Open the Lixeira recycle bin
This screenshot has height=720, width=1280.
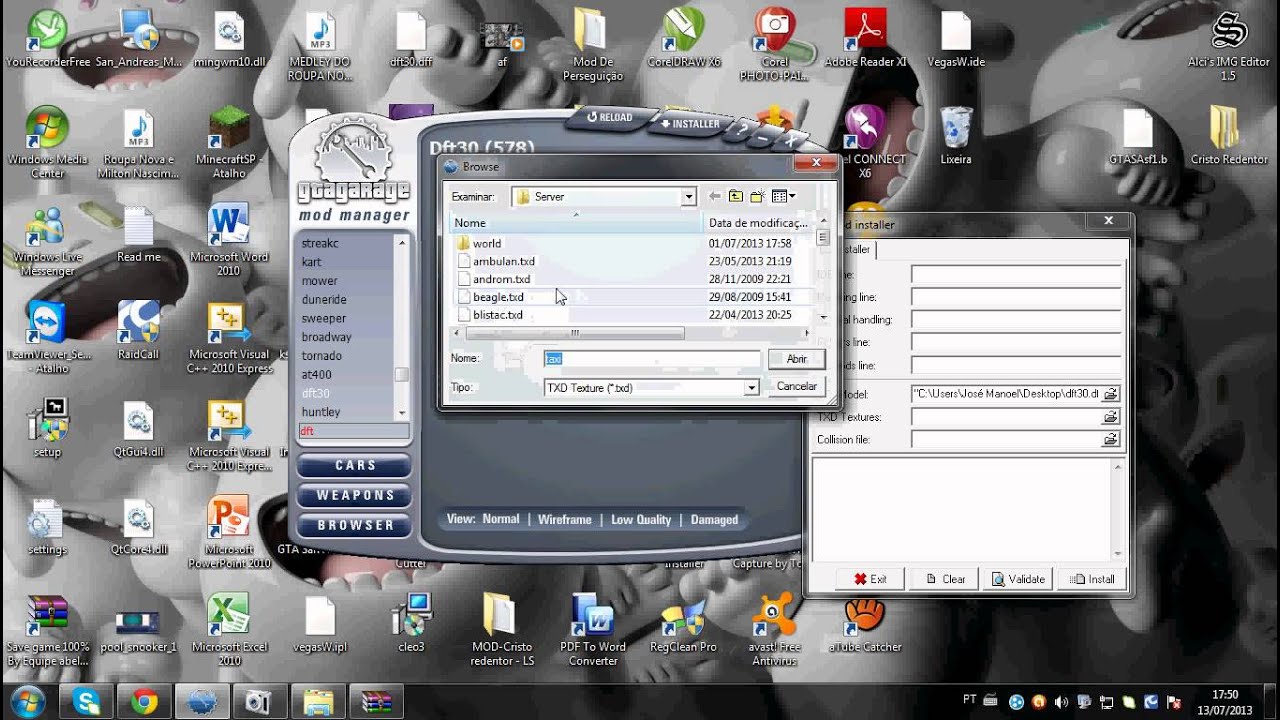click(x=956, y=136)
